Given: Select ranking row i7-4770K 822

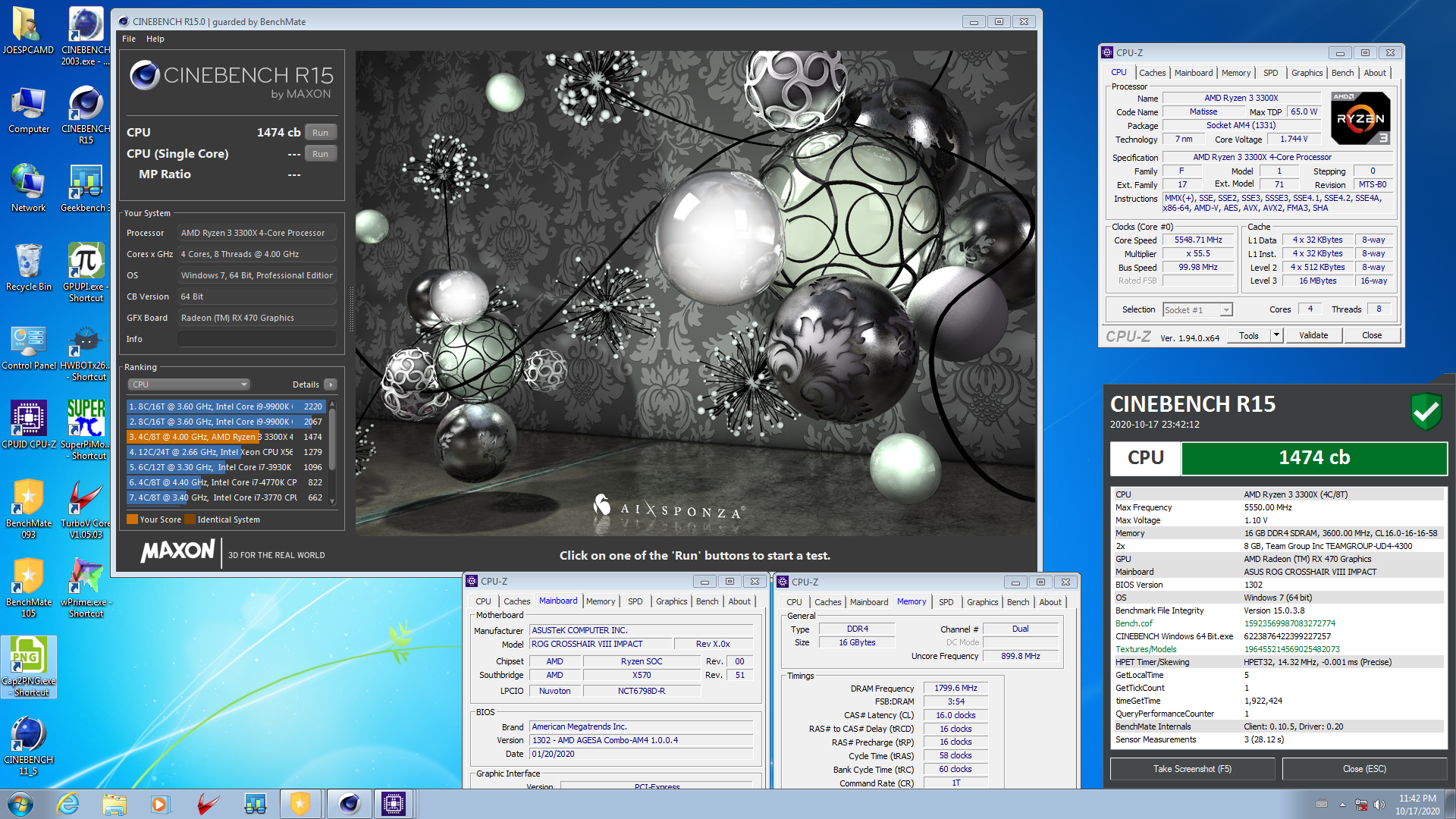Looking at the screenshot, I should 225,482.
